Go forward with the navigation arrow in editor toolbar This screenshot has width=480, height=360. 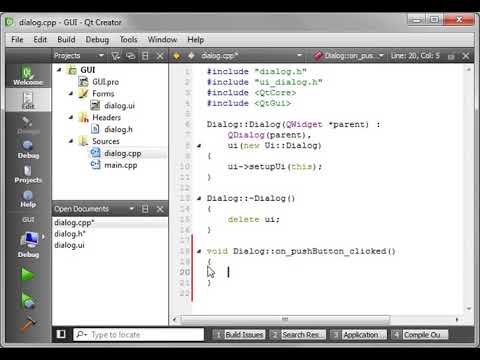[191, 56]
